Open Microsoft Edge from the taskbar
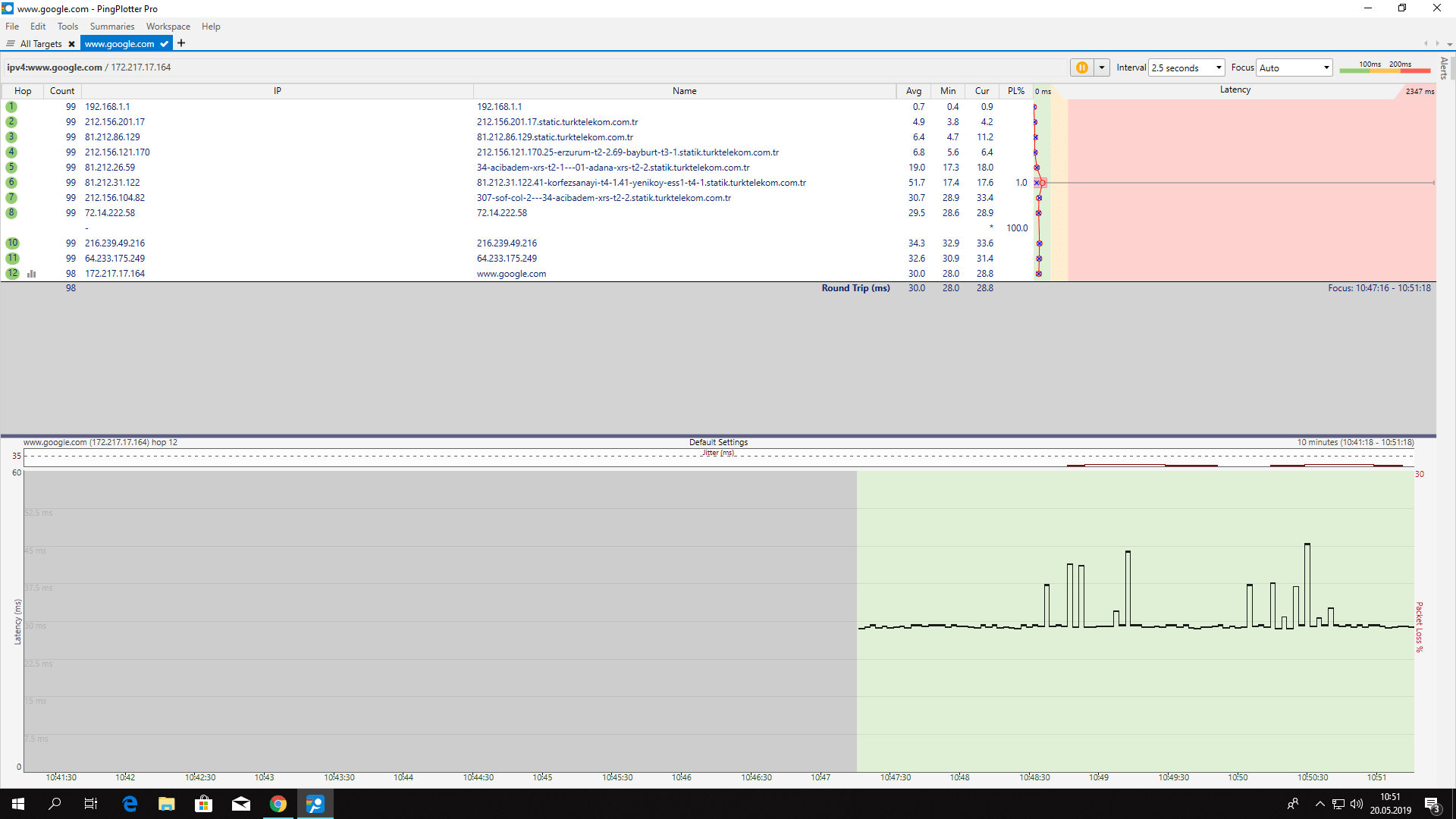This screenshot has width=1456, height=819. tap(130, 804)
